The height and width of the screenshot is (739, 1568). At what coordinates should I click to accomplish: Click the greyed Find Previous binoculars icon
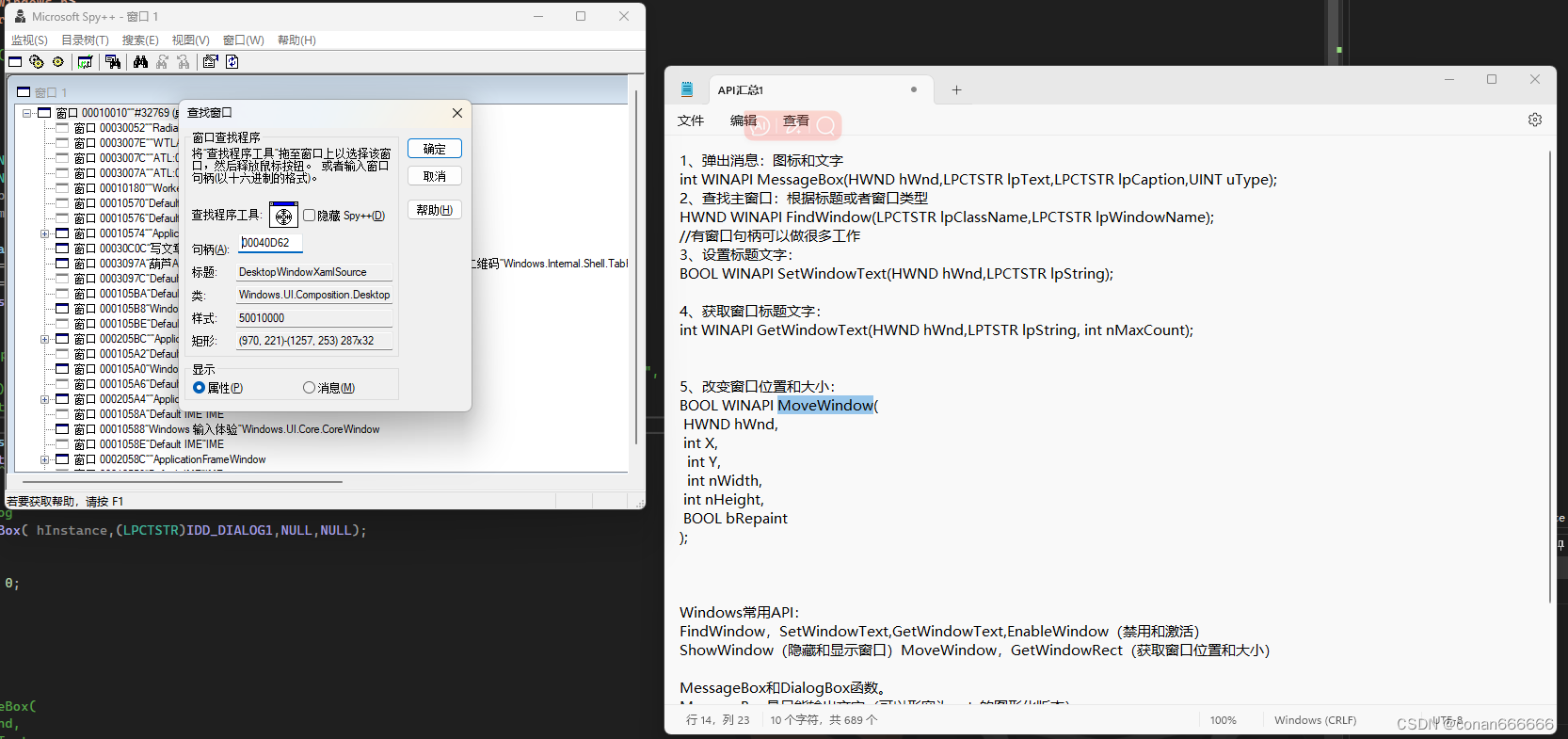click(184, 62)
